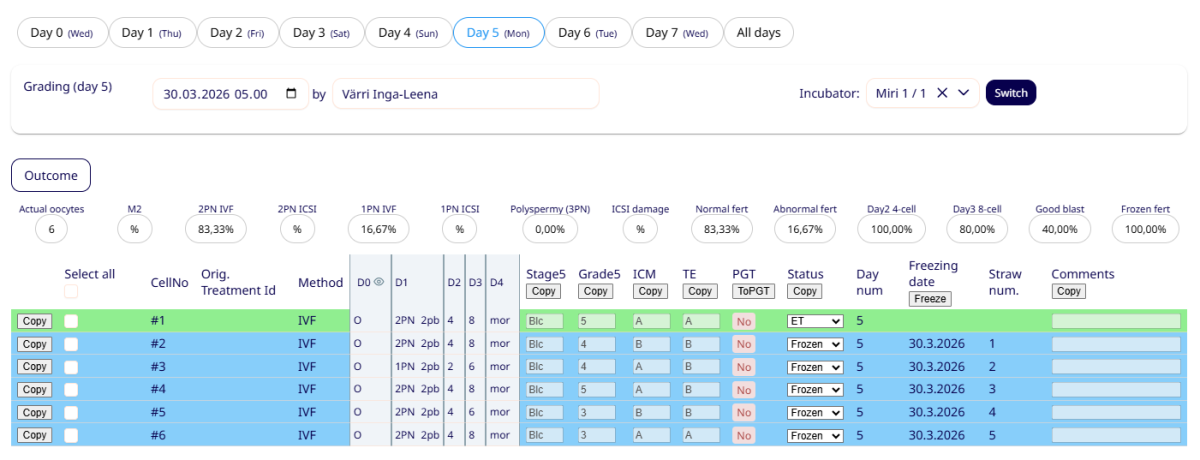Tick the checkbox for cell #4
Screen dimensions: 1200x460
71,390
